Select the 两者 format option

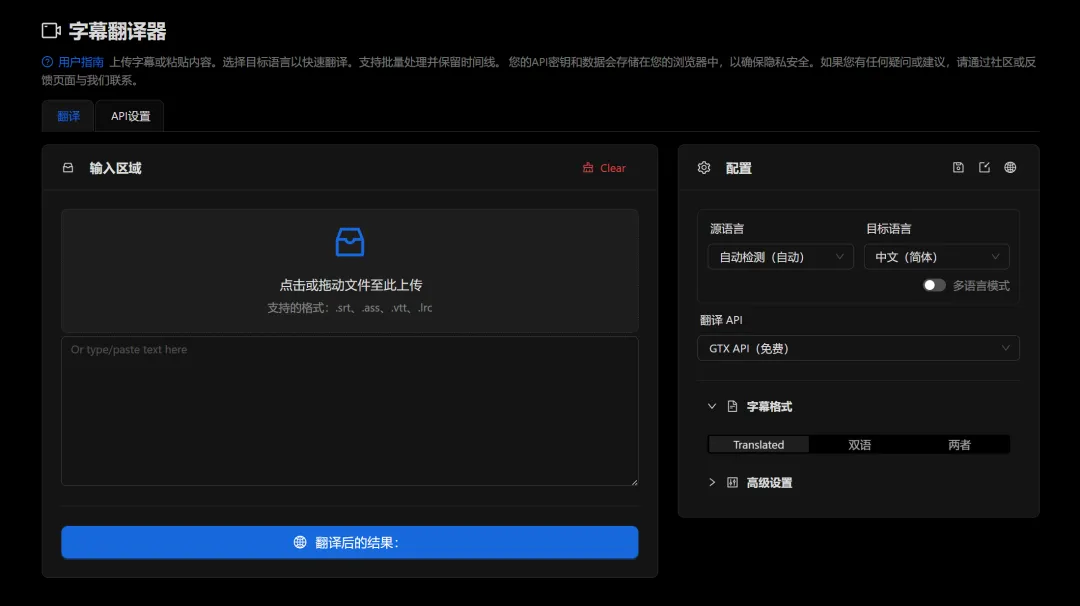(959, 445)
